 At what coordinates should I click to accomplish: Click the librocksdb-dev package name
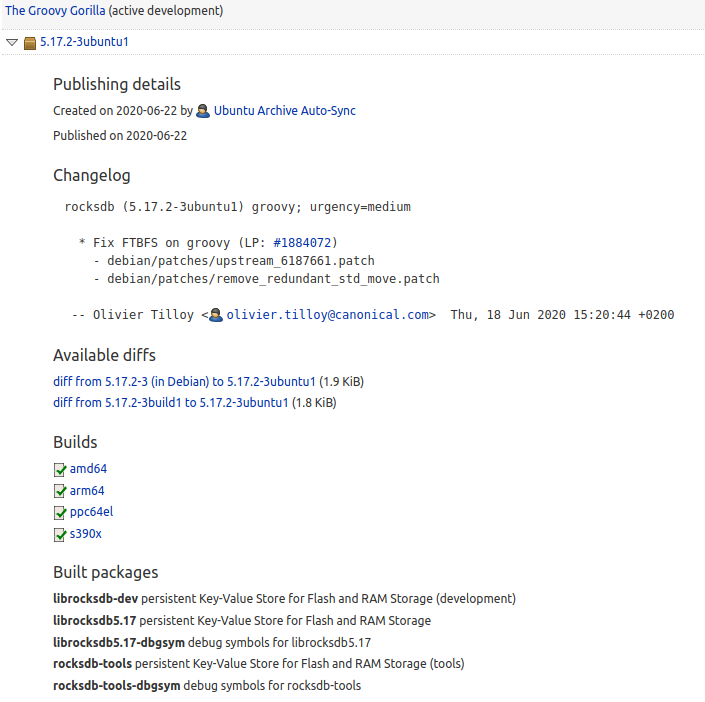pos(95,599)
